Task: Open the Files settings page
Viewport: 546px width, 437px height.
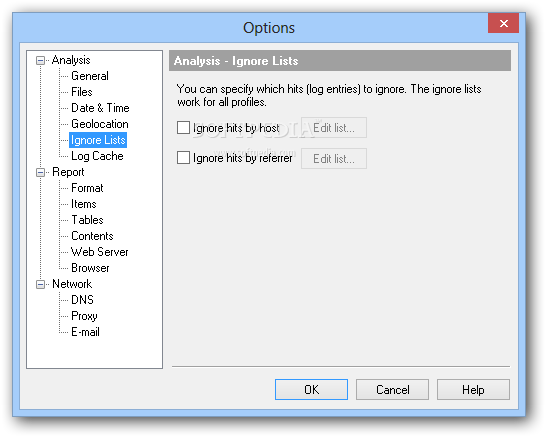Action: [x=82, y=92]
